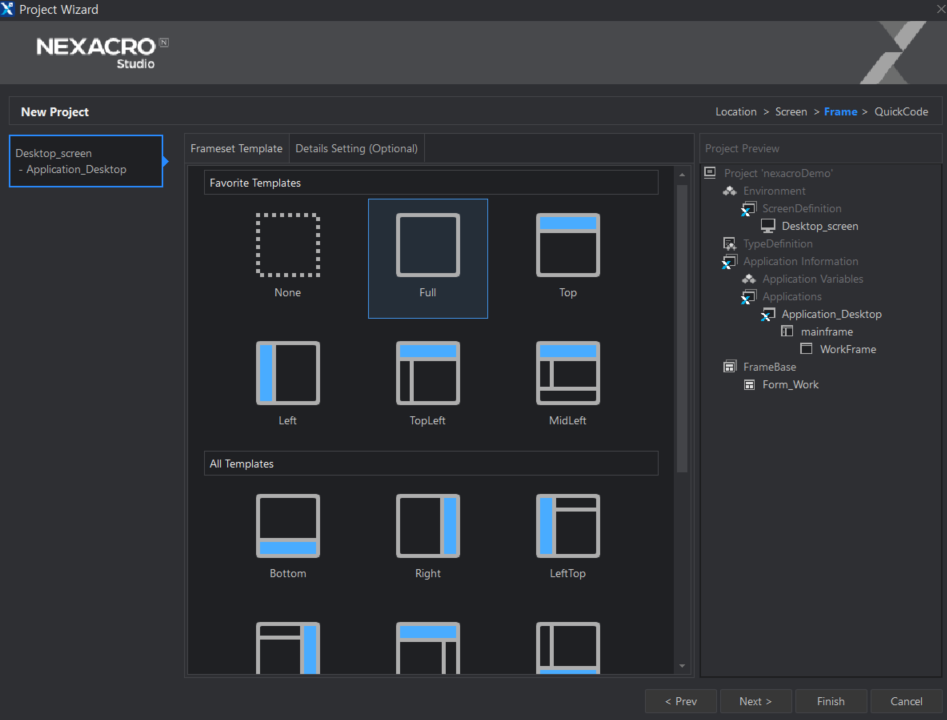Screen dimensions: 947x720
Task: Select the Application_Desktop text in preview tree
Action: 831,314
